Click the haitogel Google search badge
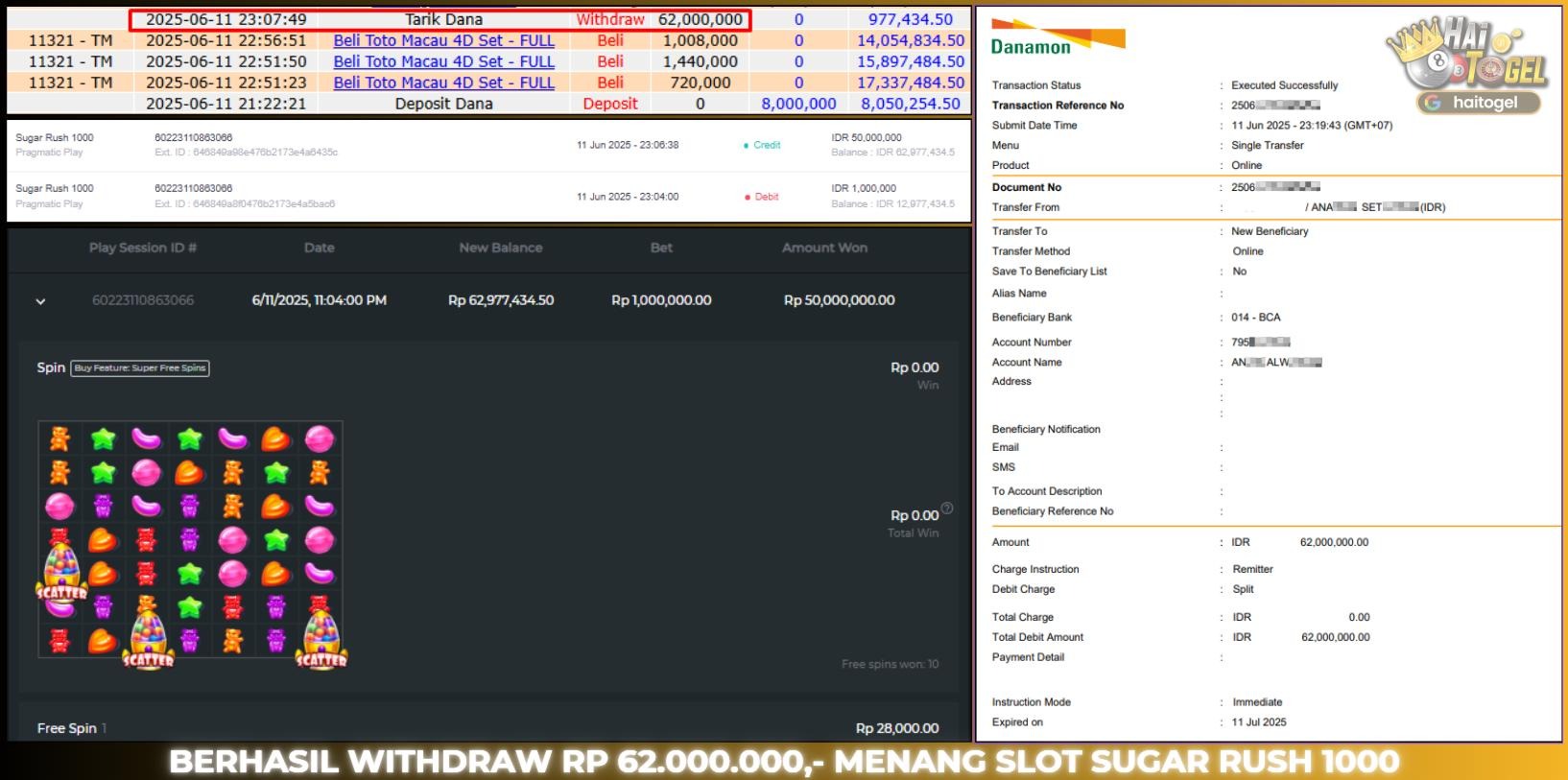 (x=1479, y=103)
